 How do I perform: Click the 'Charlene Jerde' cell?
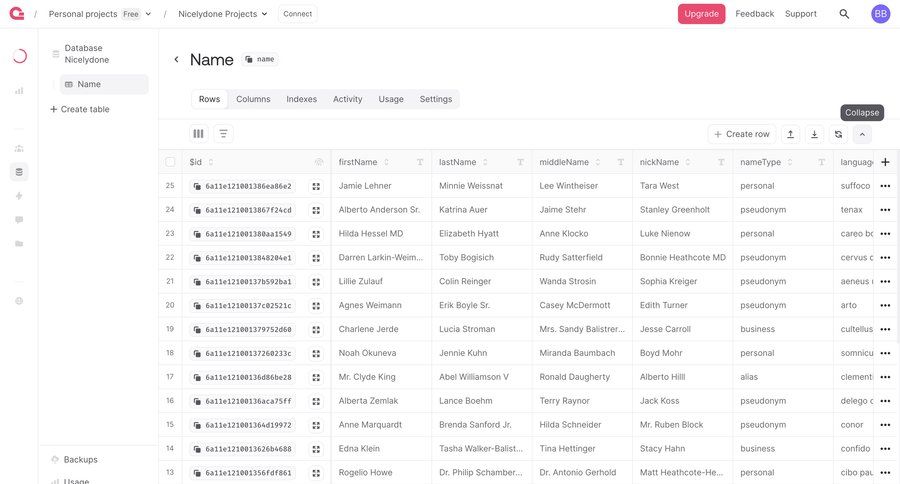pyautogui.click(x=381, y=329)
